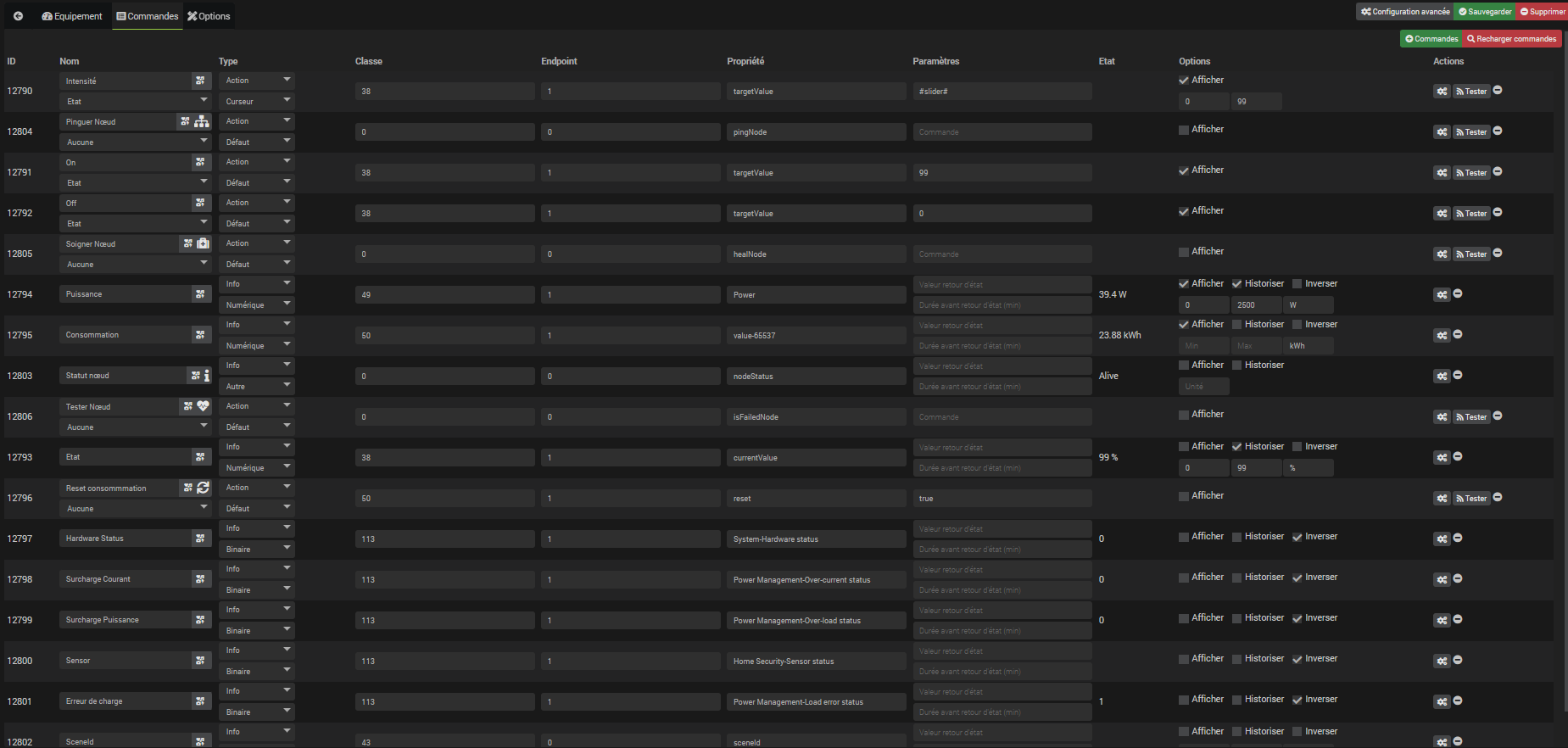
Task: Choose an icon for the Puissance command
Action: click(x=200, y=294)
